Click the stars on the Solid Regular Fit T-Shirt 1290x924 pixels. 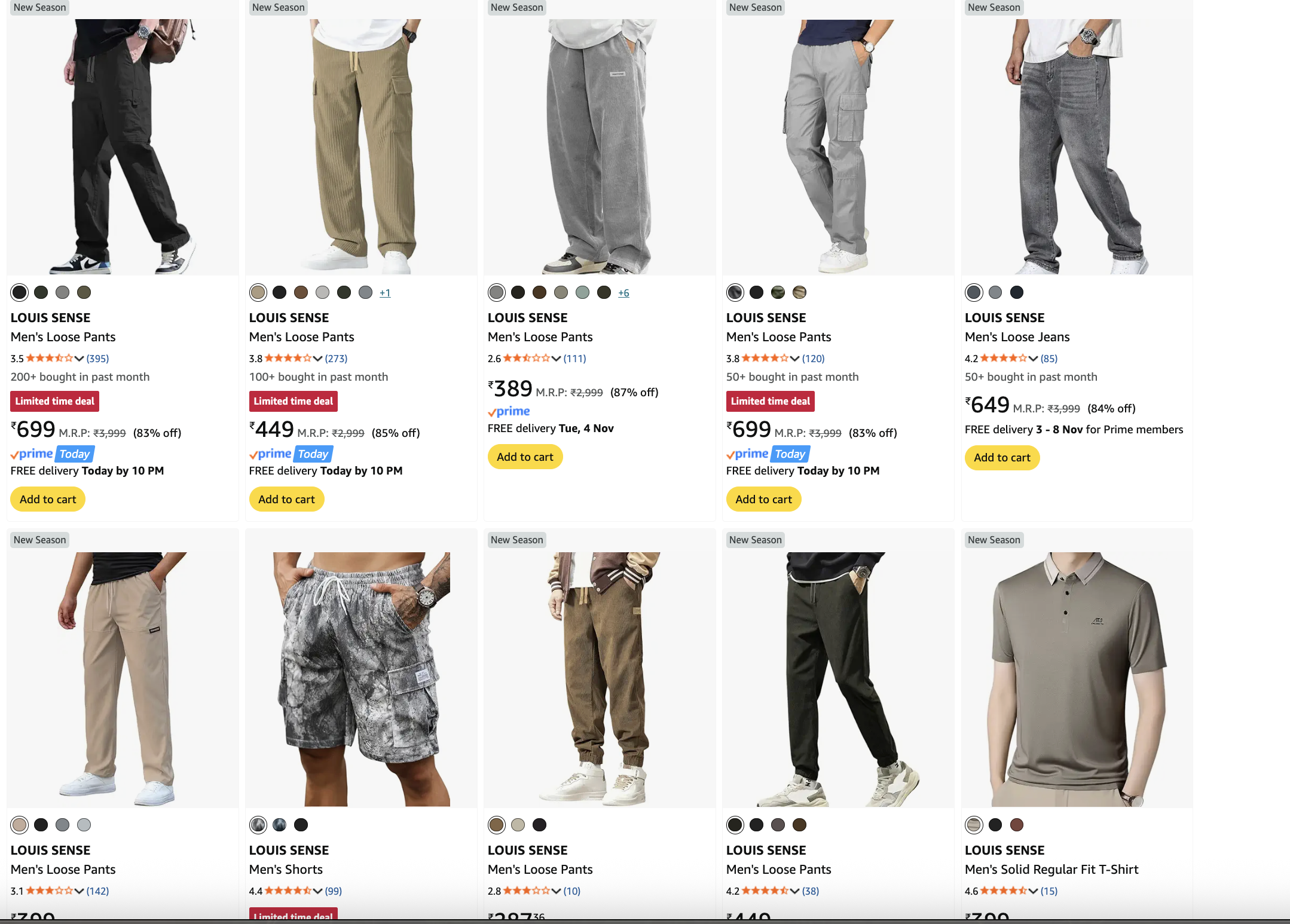click(x=1003, y=891)
